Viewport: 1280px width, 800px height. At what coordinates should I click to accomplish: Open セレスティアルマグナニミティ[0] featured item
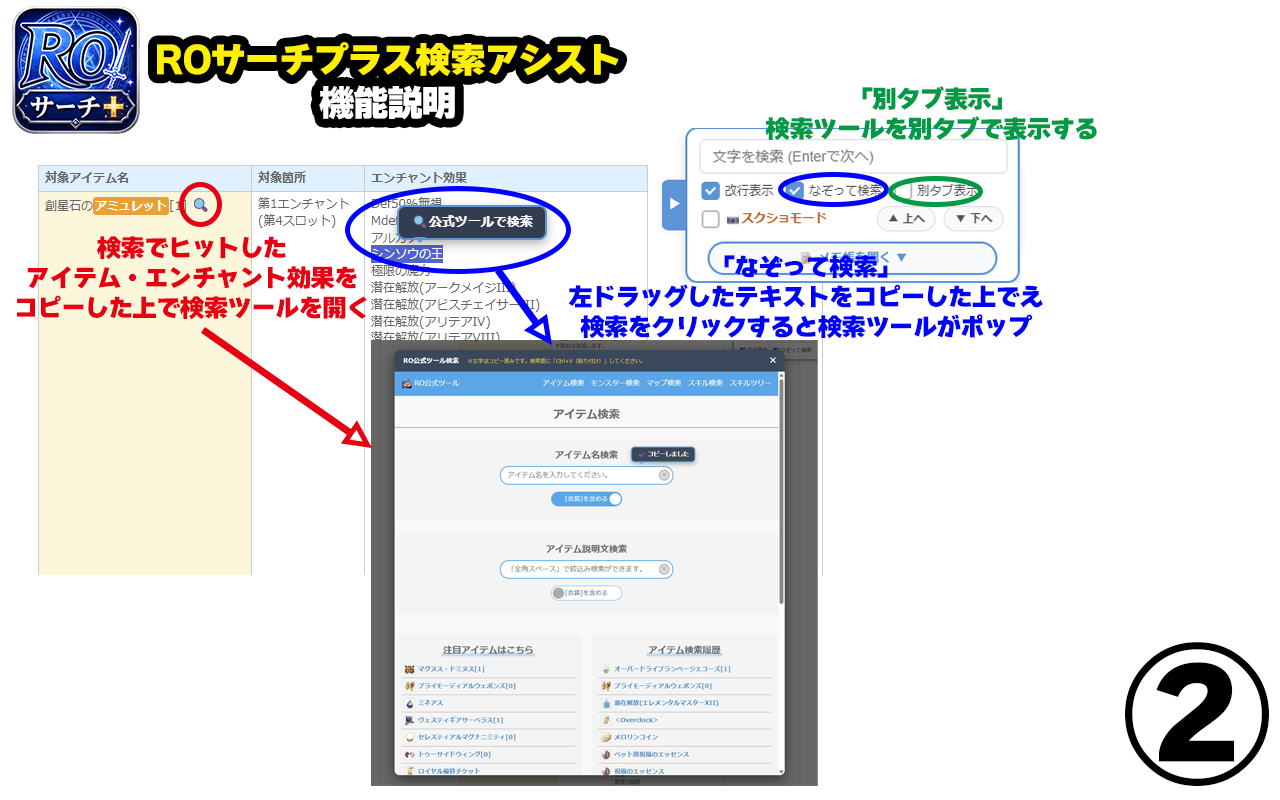467,737
